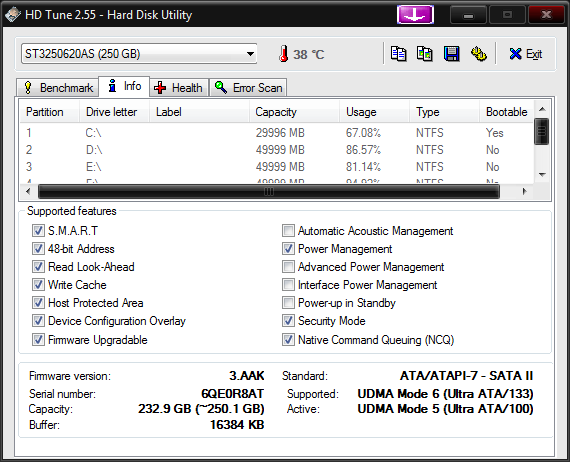Image resolution: width=570 pixels, height=462 pixels.
Task: Sort by the Usage column header
Action: [x=374, y=112]
